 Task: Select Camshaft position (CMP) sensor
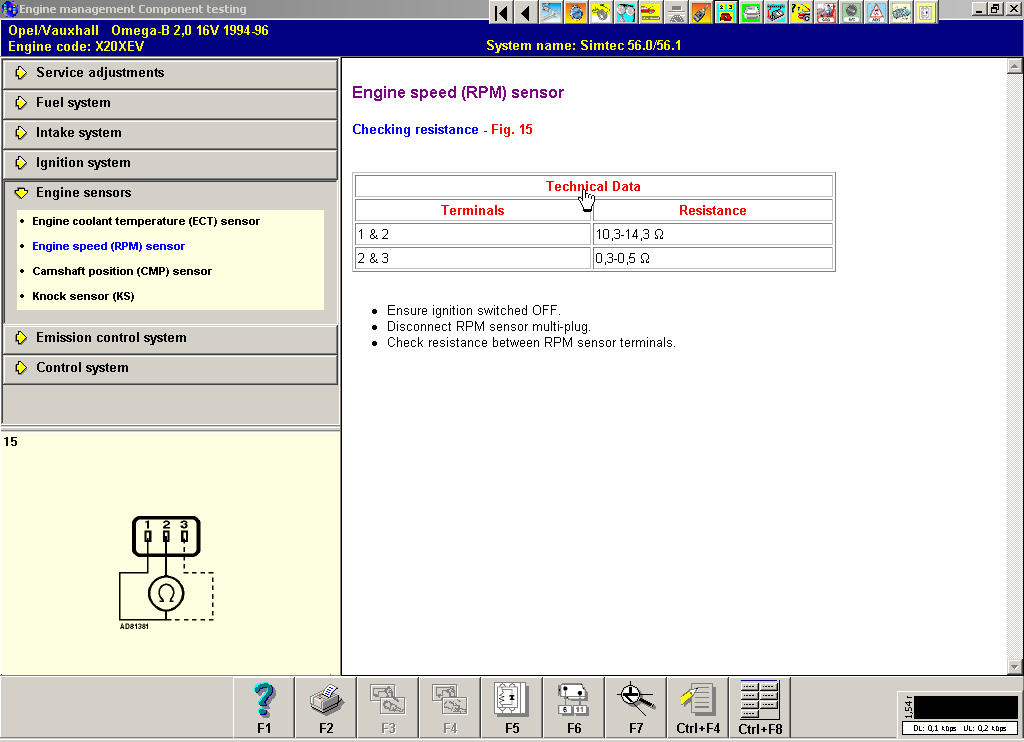tap(122, 271)
